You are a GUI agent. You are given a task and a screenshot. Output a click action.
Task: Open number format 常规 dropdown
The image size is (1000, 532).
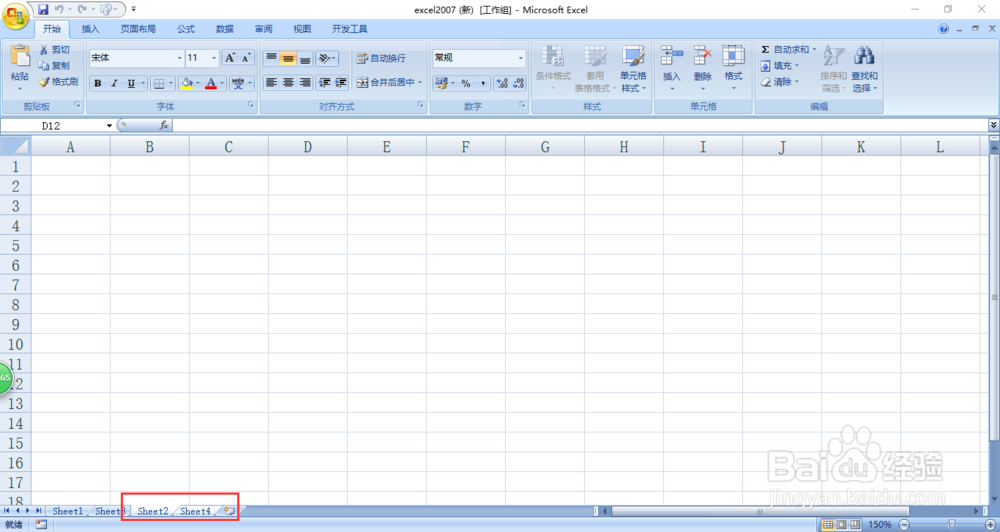[x=520, y=58]
